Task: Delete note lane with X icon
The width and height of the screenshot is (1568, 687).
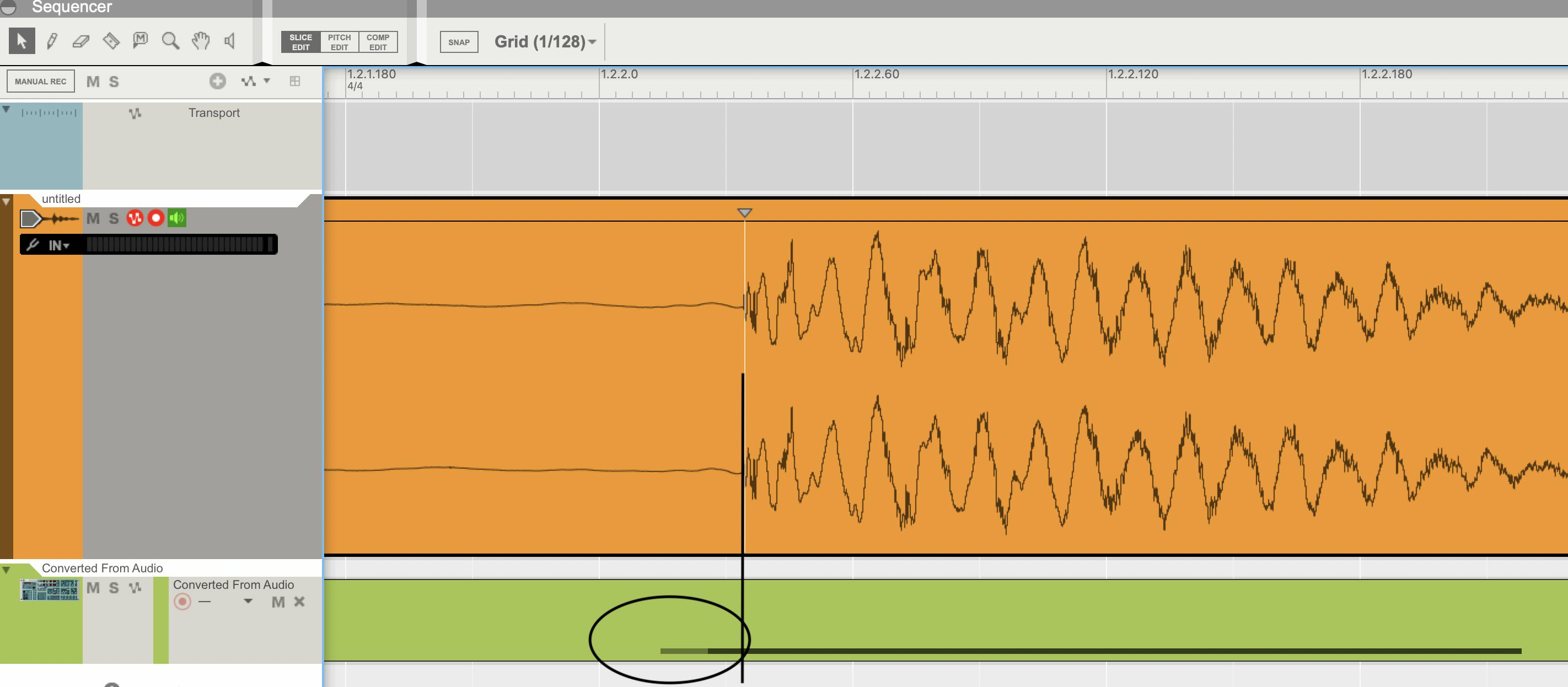Action: coord(299,601)
